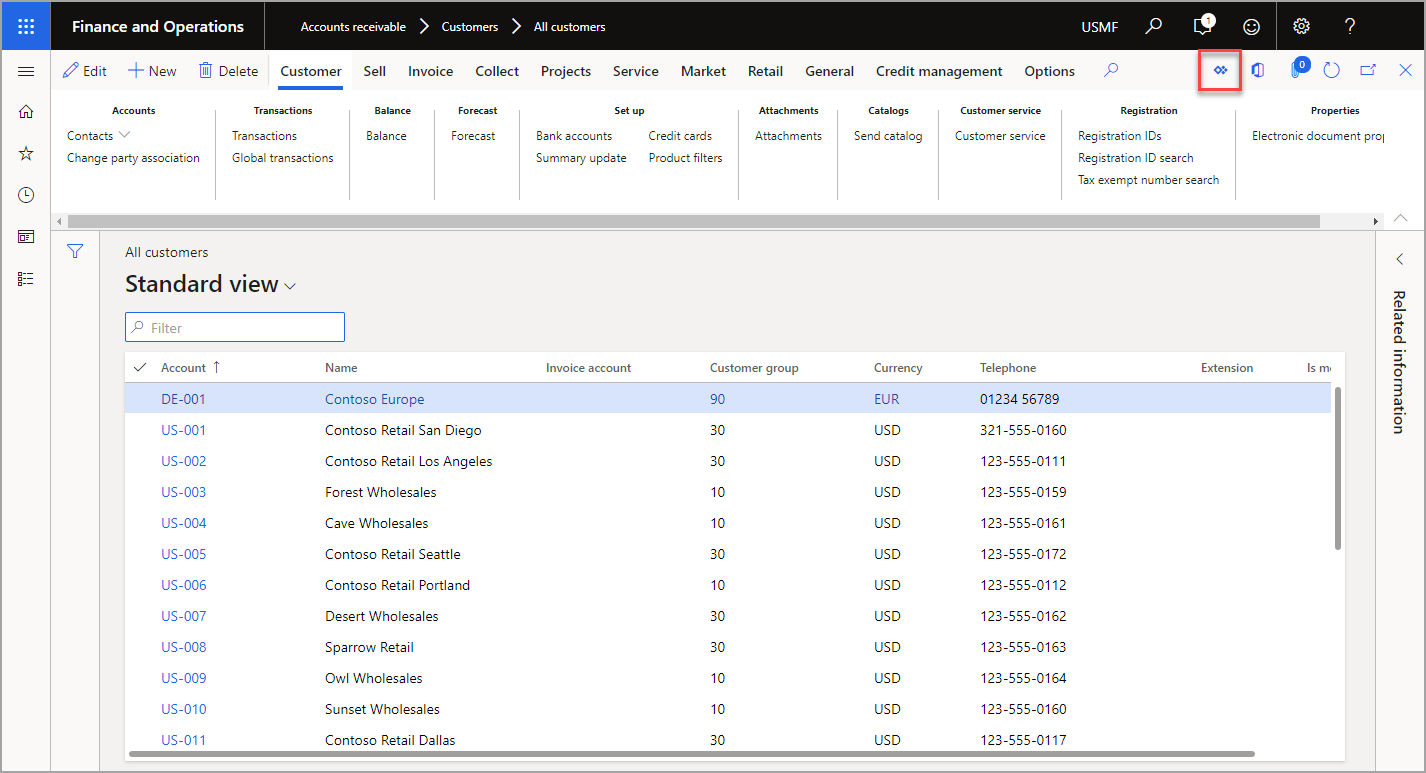Click Registration ID search
Viewport: 1426px width, 773px height.
(x=1136, y=158)
